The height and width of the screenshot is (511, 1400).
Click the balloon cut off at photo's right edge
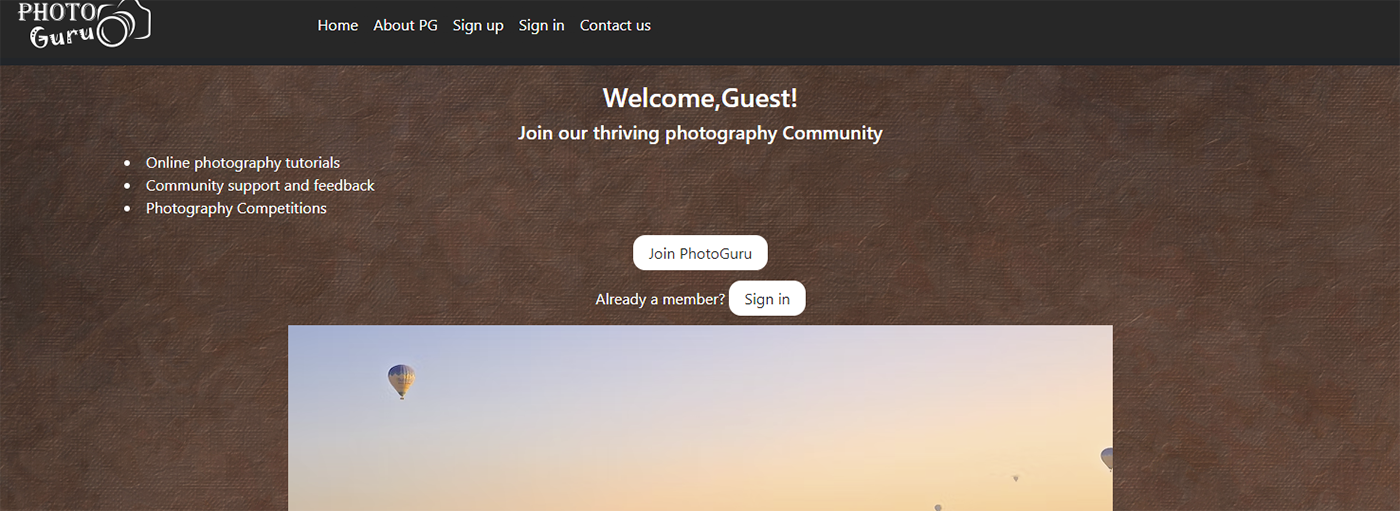pos(1107,459)
